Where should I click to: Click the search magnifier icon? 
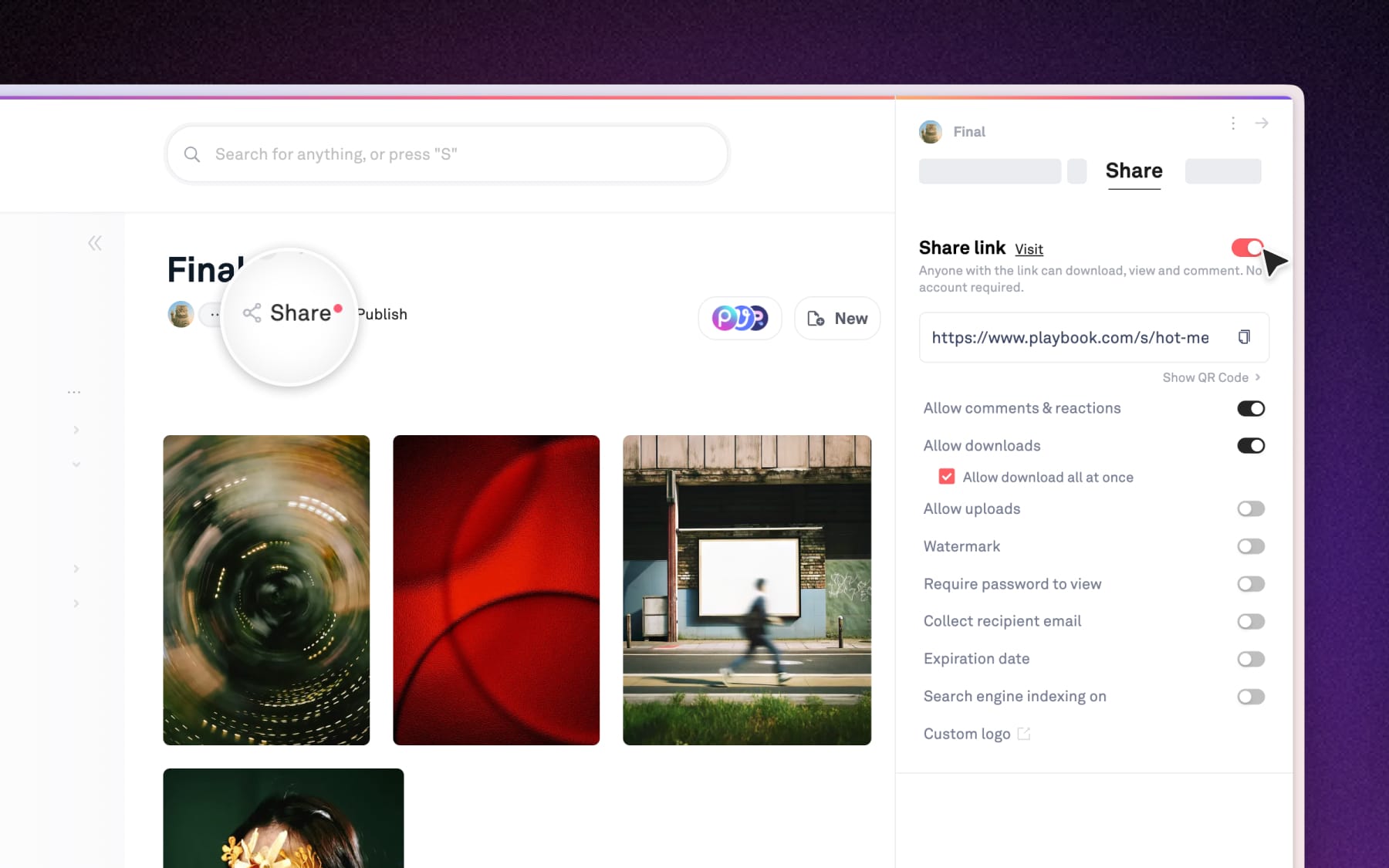click(x=192, y=154)
